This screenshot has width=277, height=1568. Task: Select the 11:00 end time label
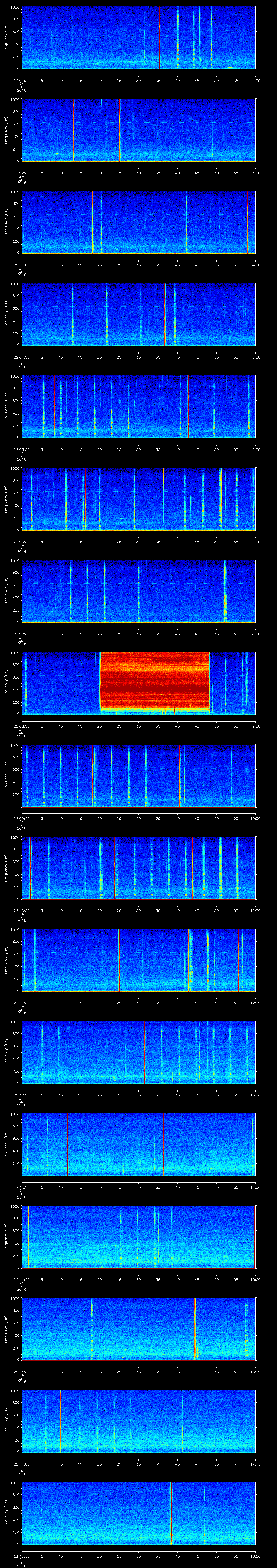point(255,910)
